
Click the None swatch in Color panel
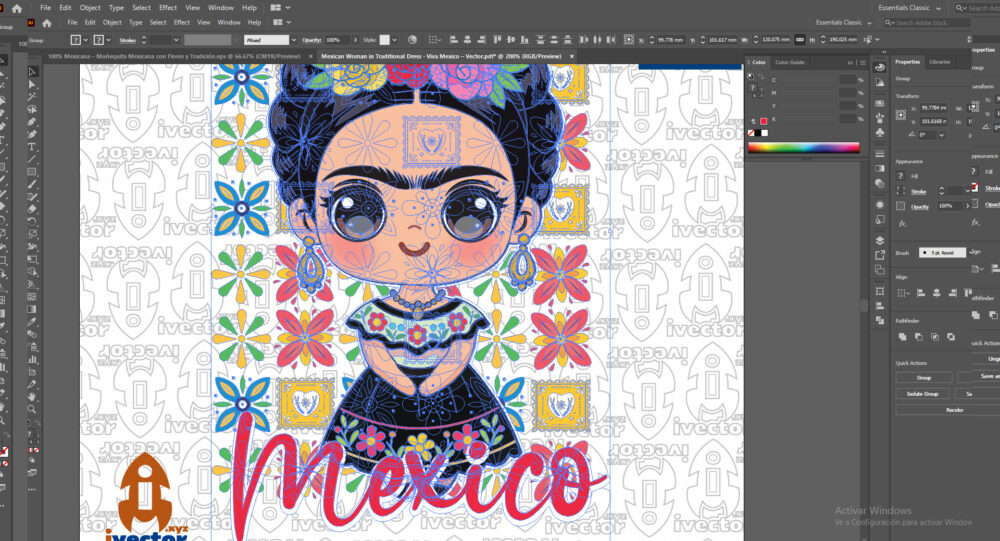(751, 133)
